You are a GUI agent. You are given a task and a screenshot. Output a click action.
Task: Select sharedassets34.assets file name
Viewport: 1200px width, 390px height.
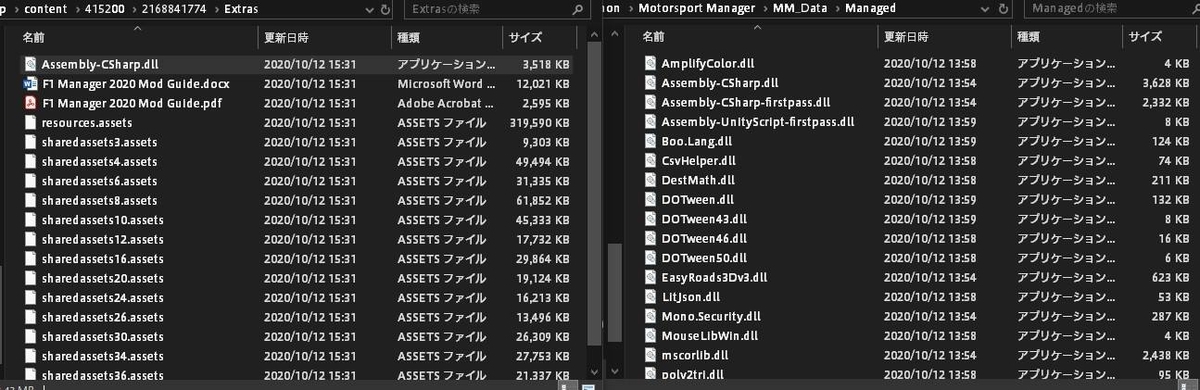(x=102, y=356)
